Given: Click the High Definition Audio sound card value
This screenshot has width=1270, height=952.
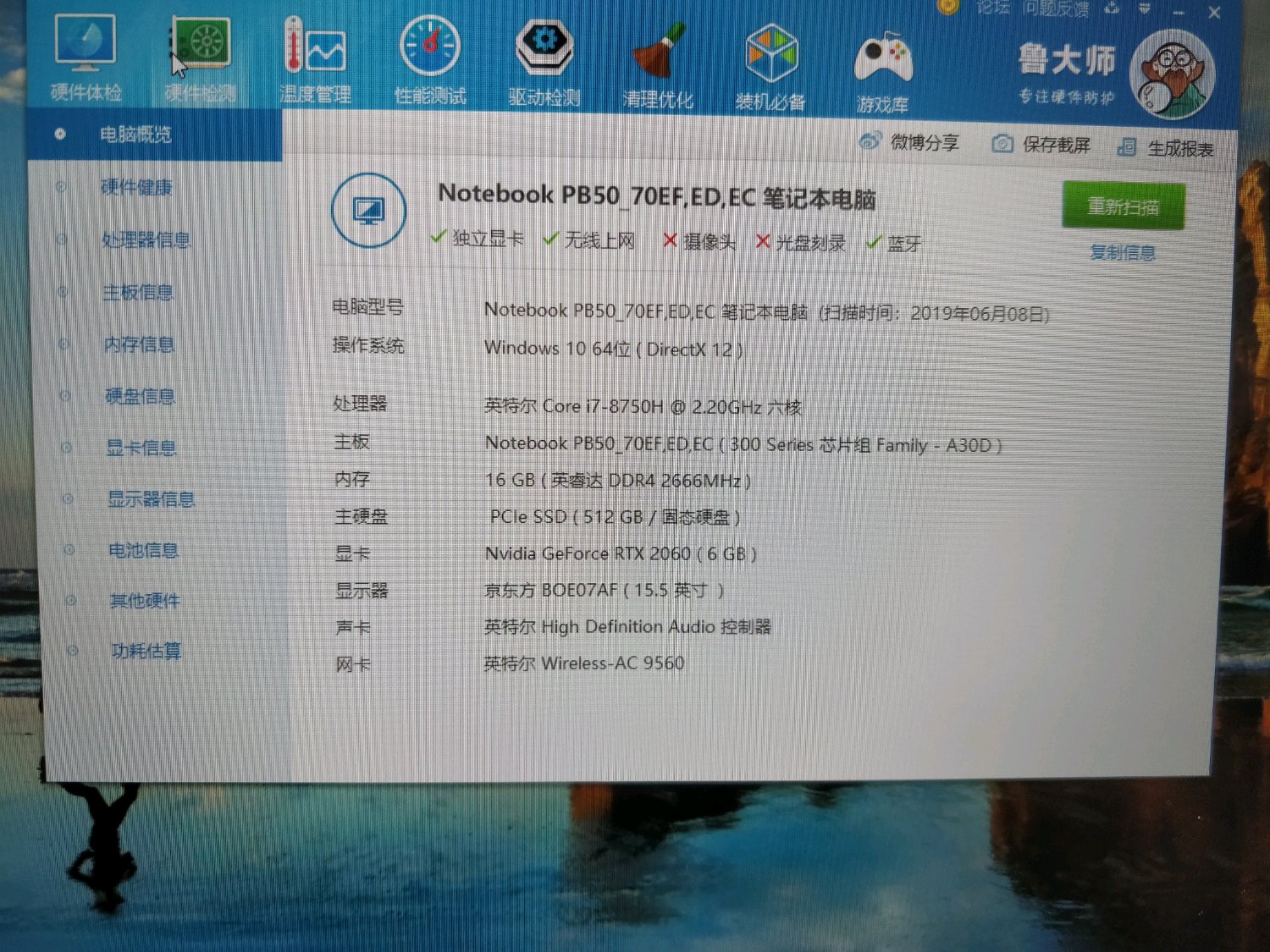Looking at the screenshot, I should [627, 626].
